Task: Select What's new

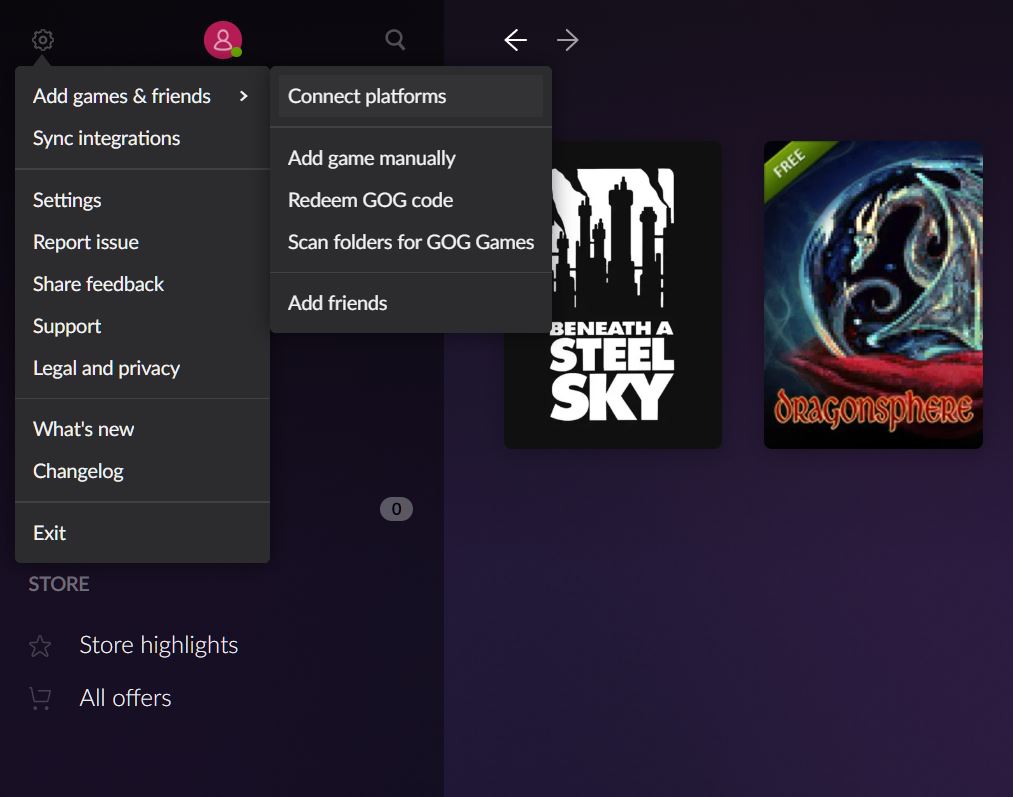Action: (x=142, y=430)
